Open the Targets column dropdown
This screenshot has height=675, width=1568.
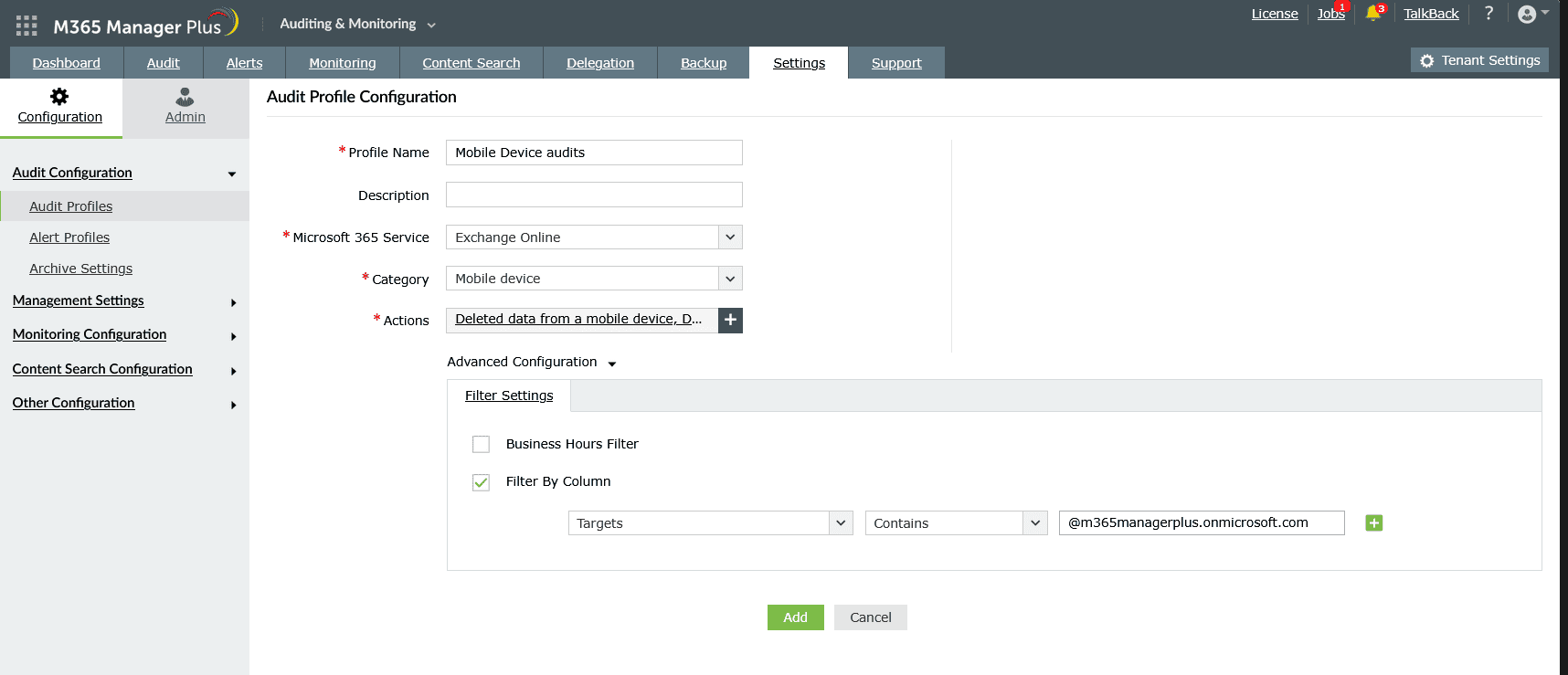pos(711,522)
